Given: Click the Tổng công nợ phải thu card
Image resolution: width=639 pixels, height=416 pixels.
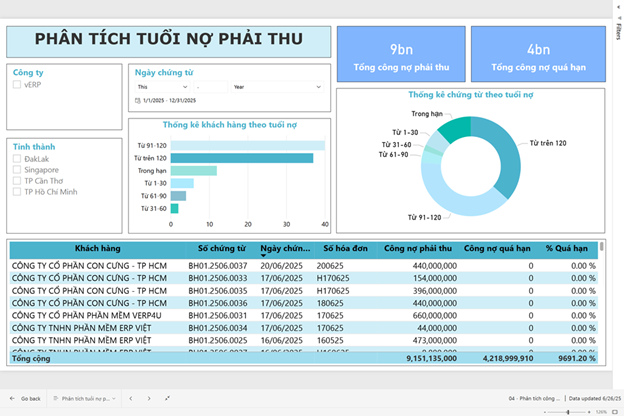Looking at the screenshot, I should point(400,58).
